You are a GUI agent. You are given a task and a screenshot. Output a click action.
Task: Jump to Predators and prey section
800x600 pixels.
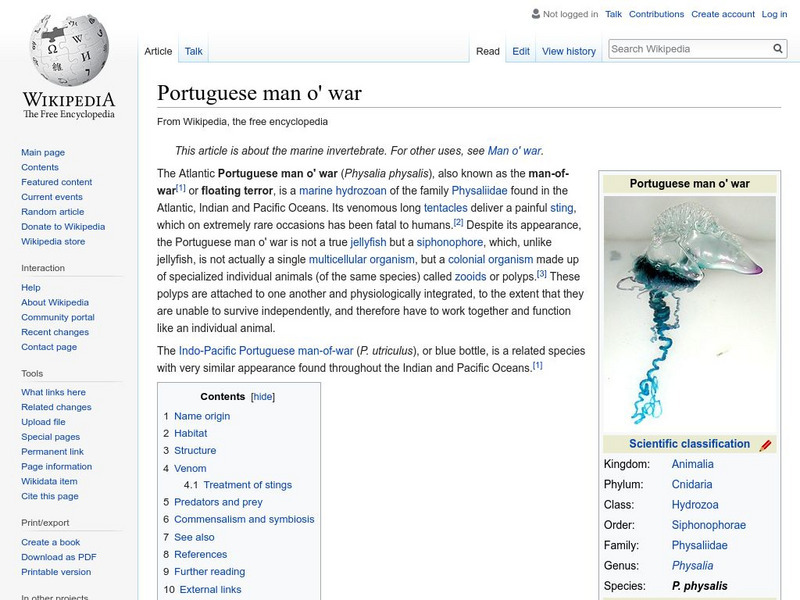click(218, 502)
